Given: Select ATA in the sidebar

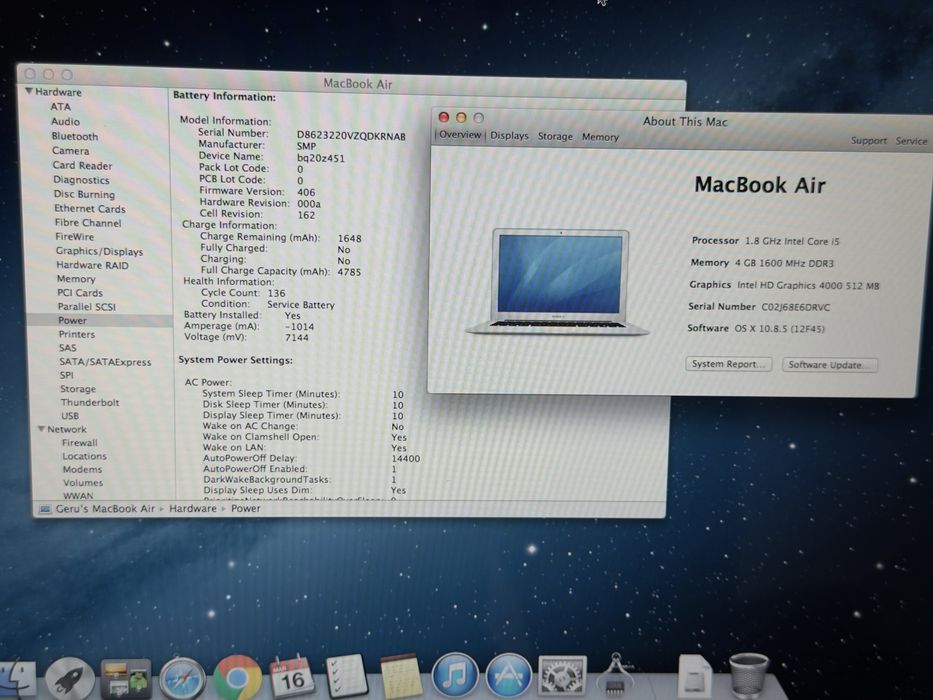Looking at the screenshot, I should point(61,107).
